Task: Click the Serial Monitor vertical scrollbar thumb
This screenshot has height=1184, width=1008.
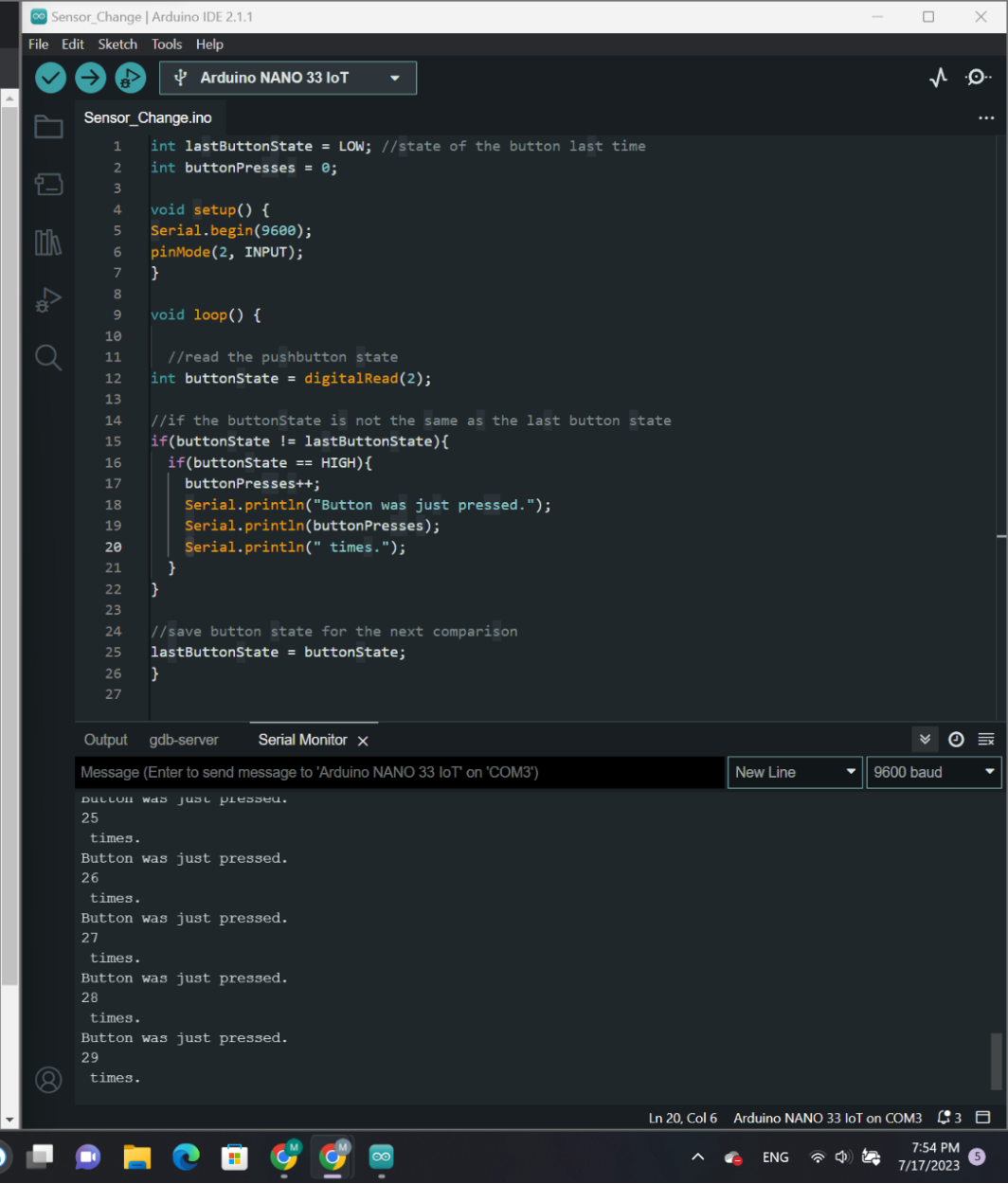Action: [x=996, y=1061]
